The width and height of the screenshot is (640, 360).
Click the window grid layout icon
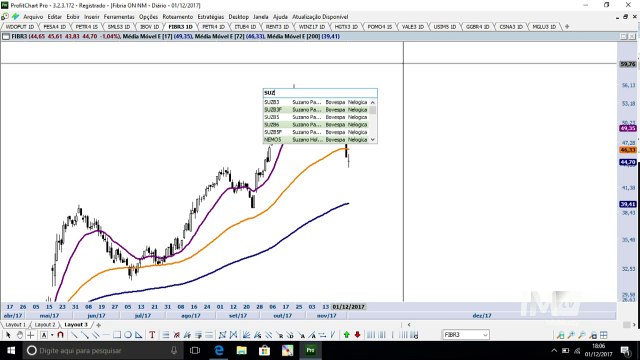pos(604,335)
